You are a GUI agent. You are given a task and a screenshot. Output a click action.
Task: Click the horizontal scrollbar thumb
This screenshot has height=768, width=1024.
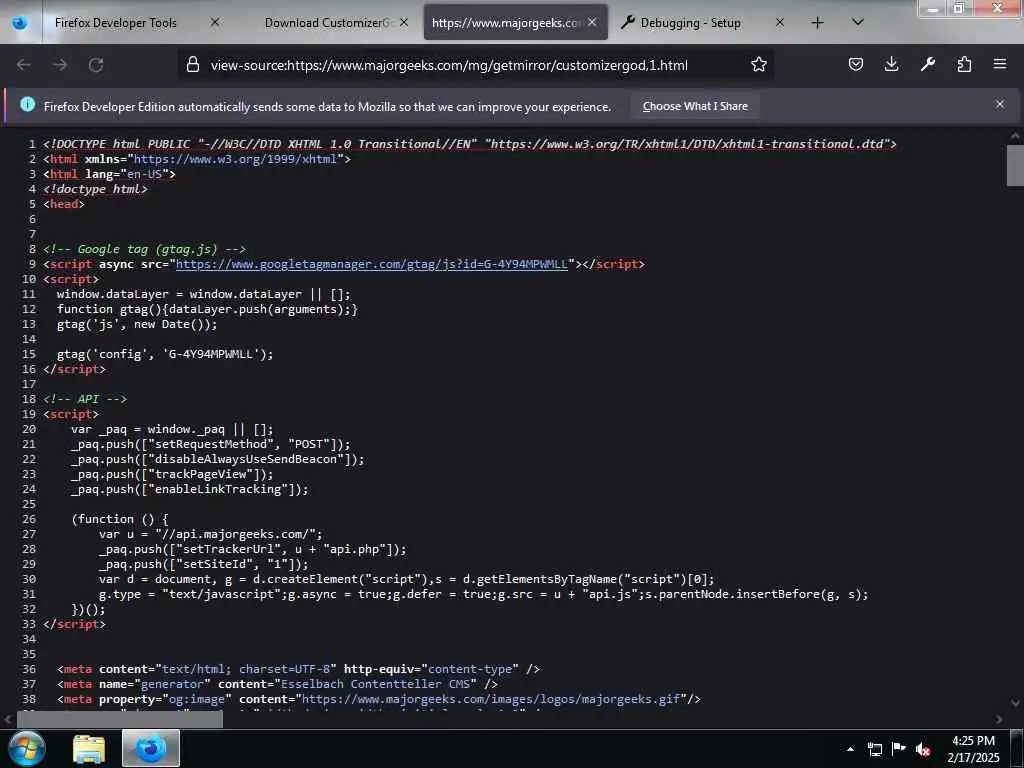tap(120, 719)
